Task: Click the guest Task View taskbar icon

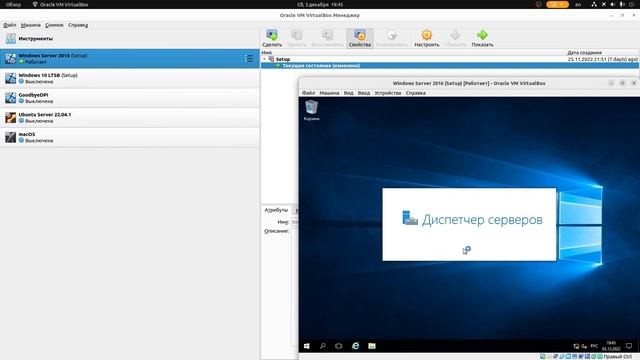Action: [x=338, y=346]
